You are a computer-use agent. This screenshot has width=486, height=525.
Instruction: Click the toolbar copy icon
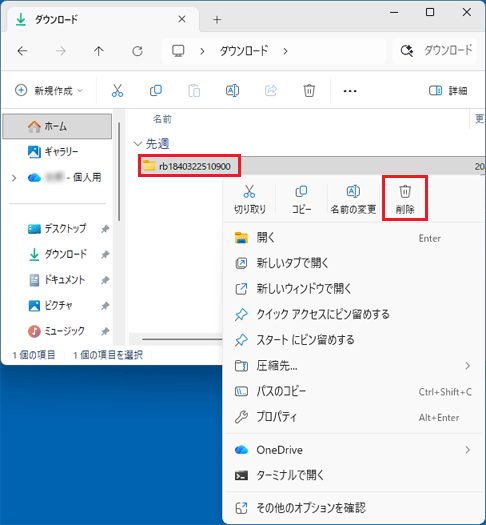click(x=156, y=90)
